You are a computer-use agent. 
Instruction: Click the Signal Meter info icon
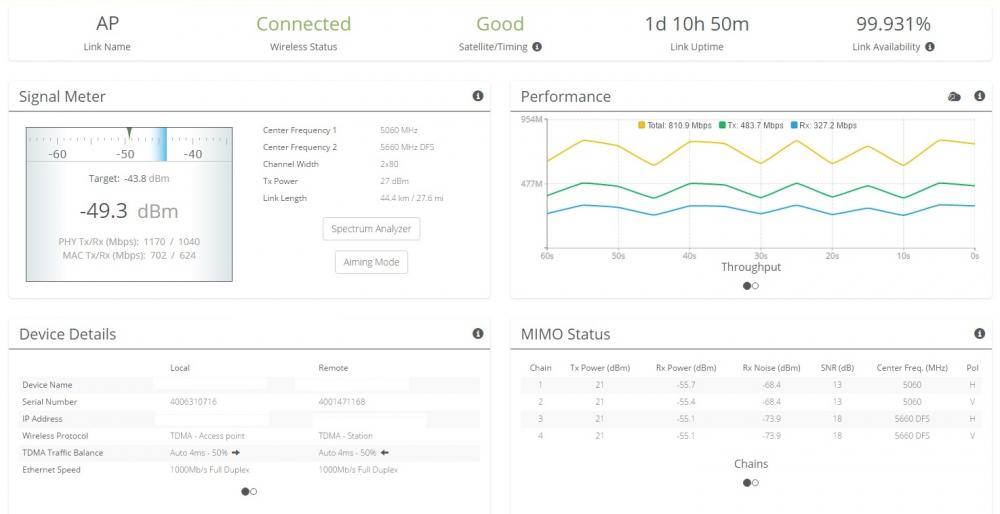(478, 96)
